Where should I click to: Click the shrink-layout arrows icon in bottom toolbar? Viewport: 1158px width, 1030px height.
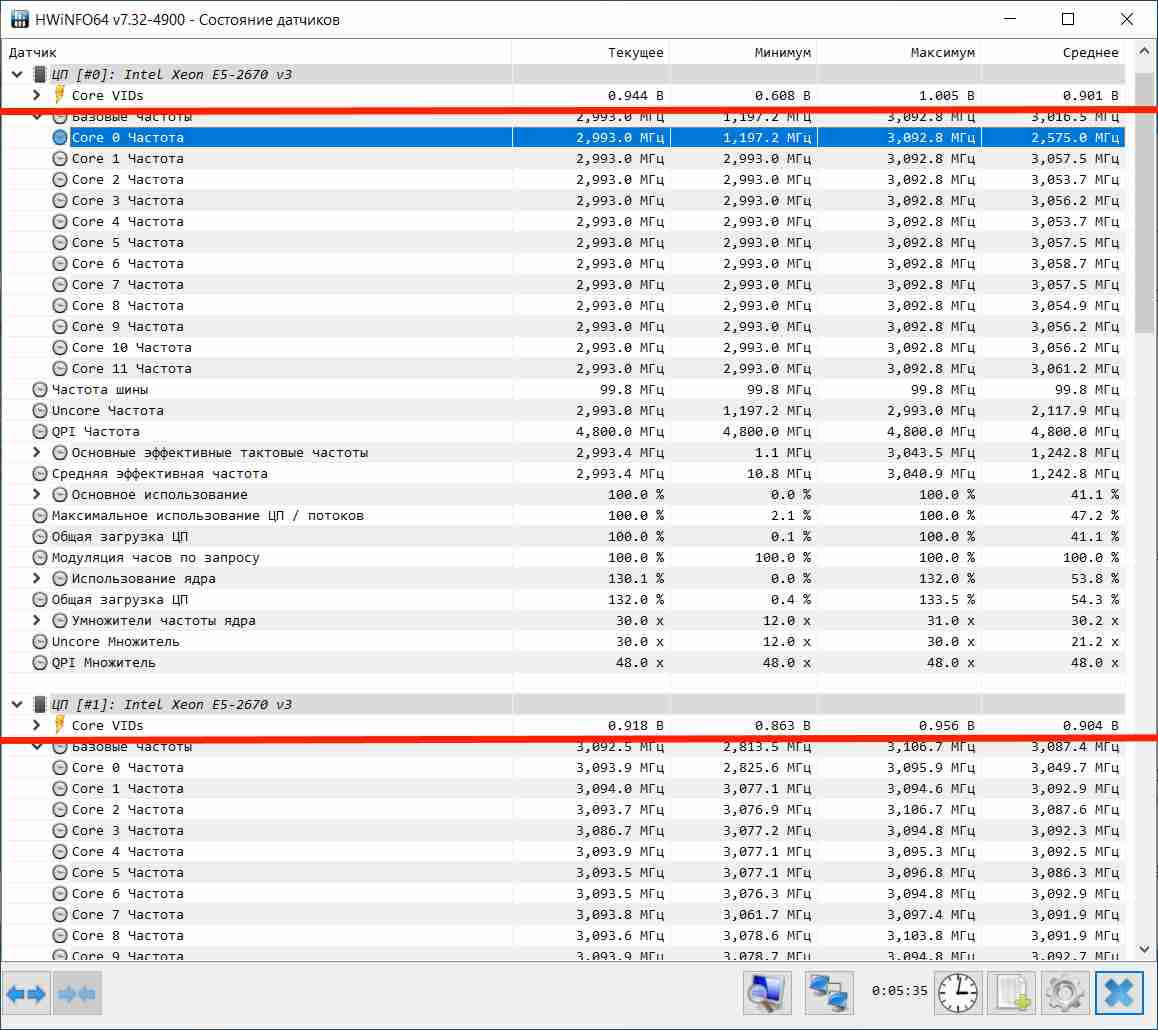click(x=77, y=994)
